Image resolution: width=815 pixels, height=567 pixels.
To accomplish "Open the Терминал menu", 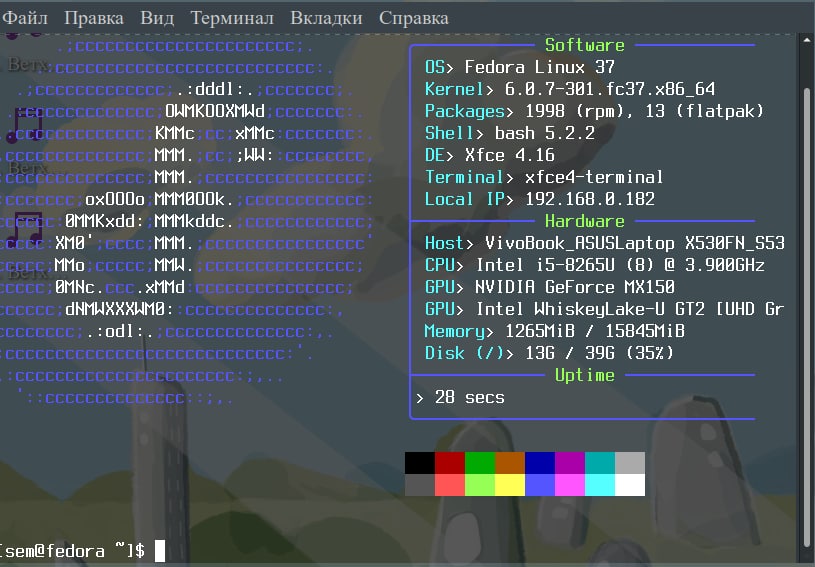I will pos(232,18).
